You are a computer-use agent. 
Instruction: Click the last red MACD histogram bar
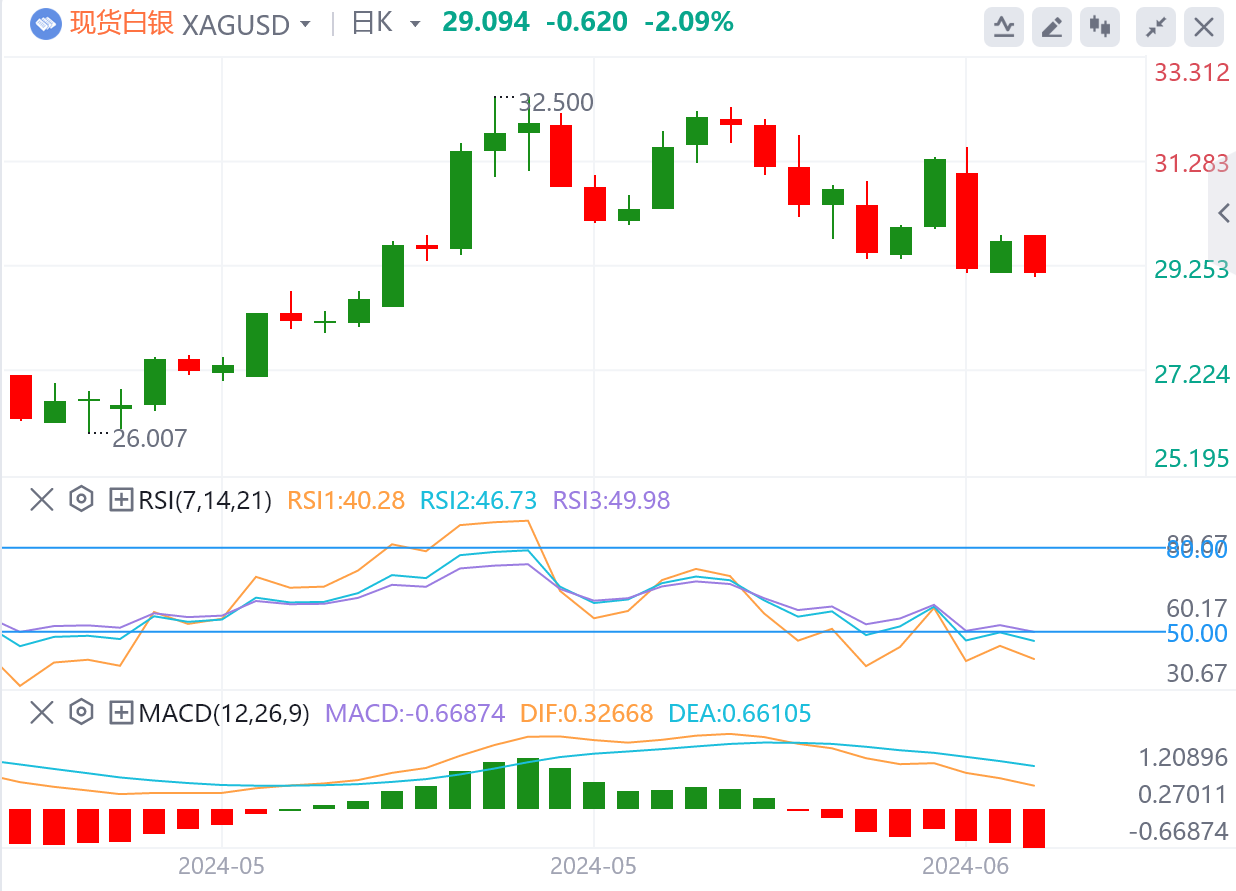coord(1035,829)
